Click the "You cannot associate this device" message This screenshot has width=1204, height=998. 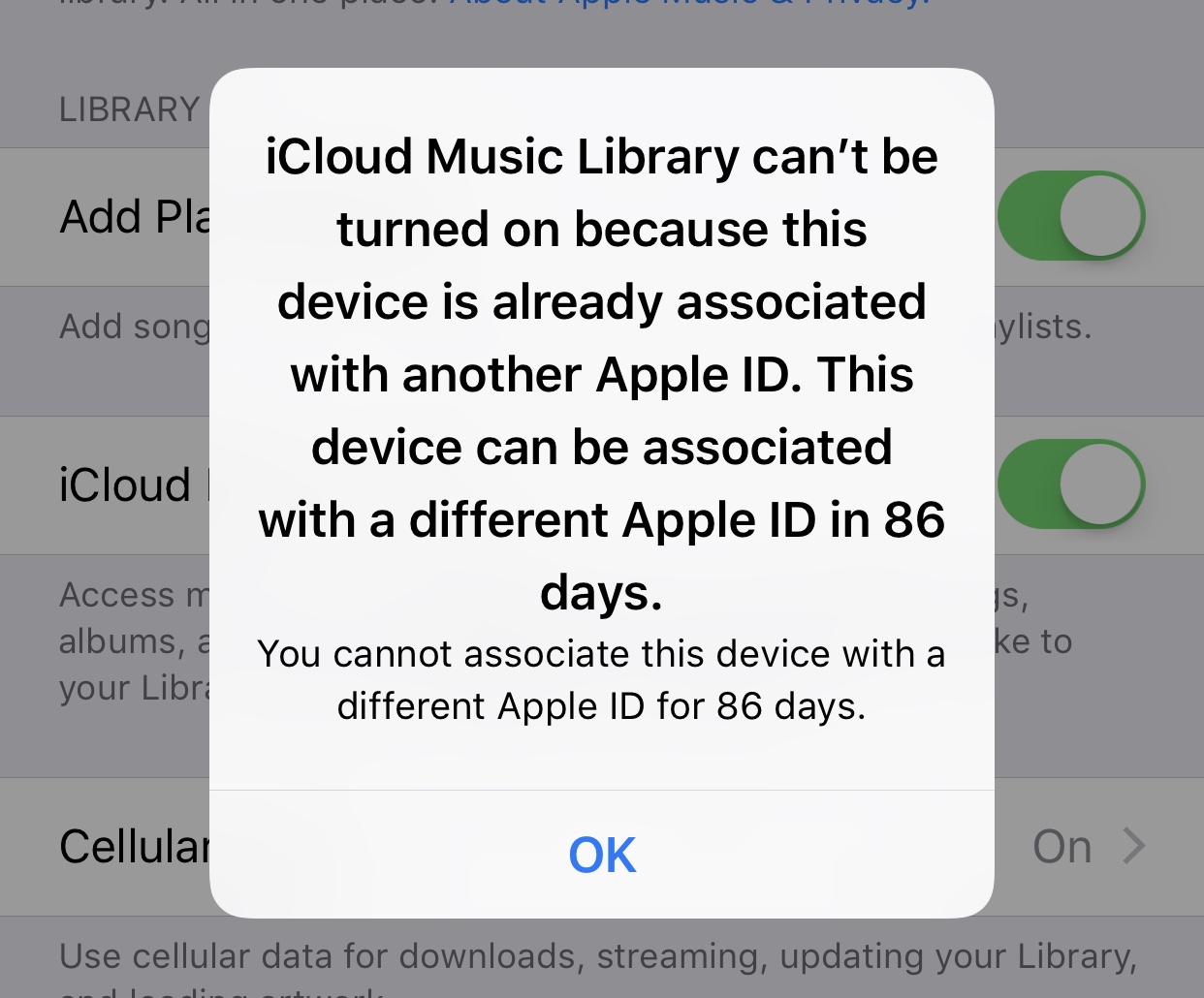[x=602, y=680]
